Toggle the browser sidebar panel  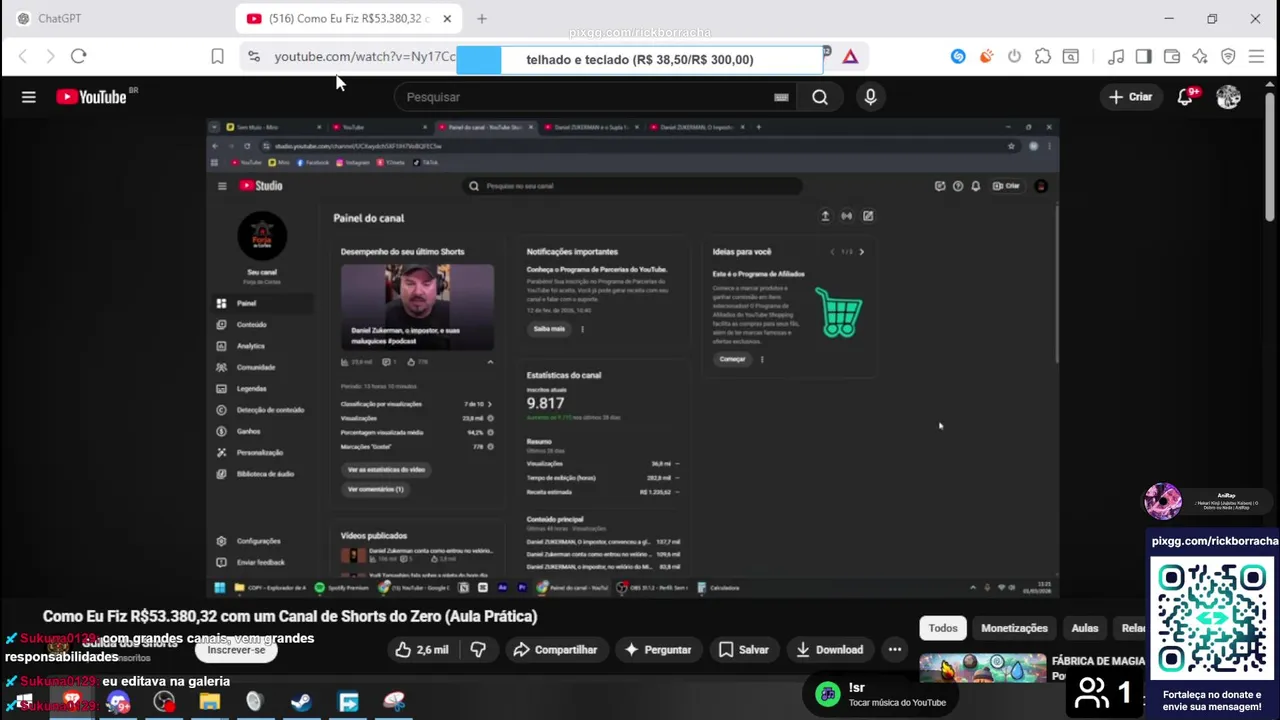coord(1144,57)
